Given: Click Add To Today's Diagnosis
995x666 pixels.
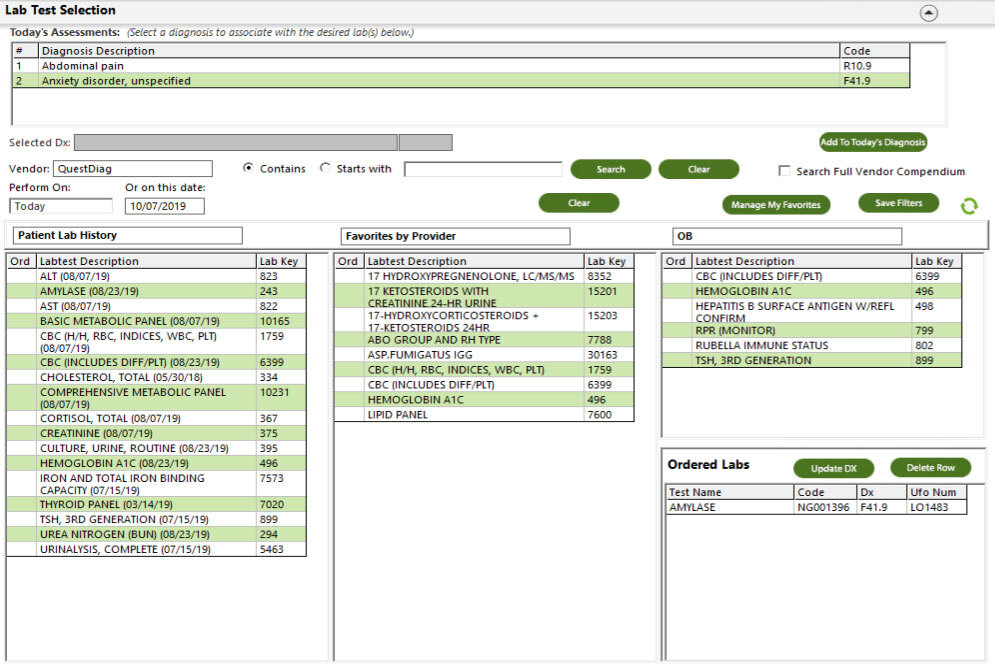Looking at the screenshot, I should pyautogui.click(x=873, y=142).
